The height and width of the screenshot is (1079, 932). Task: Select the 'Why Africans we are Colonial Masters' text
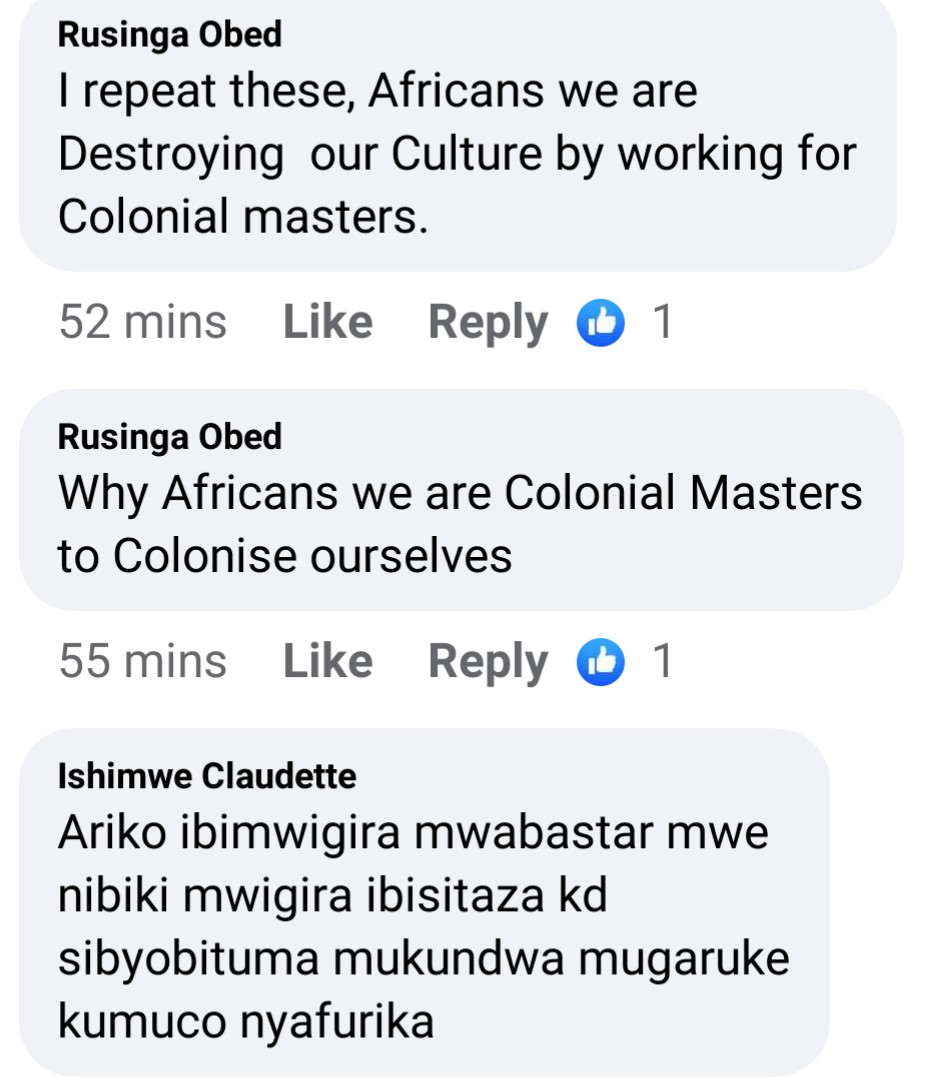point(460,493)
